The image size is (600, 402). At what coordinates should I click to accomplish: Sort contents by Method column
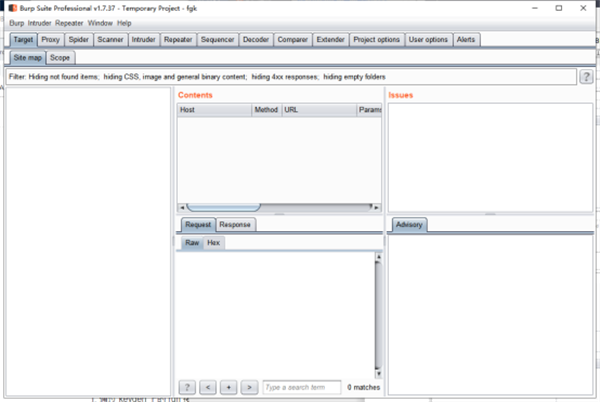pyautogui.click(x=266, y=110)
